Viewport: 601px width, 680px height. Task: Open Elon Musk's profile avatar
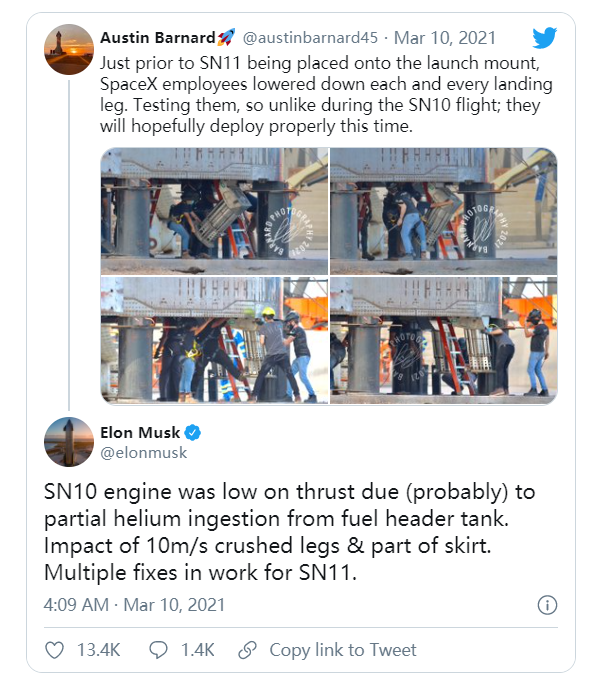pos(69,442)
